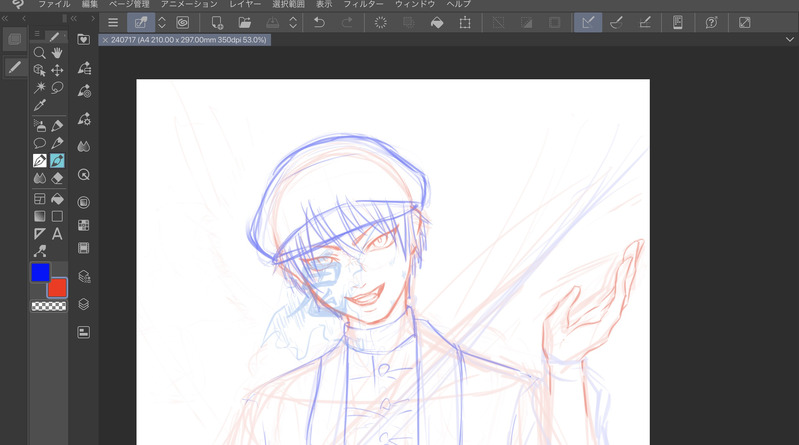Select the Blend tool
The height and width of the screenshot is (445, 799).
[39, 178]
